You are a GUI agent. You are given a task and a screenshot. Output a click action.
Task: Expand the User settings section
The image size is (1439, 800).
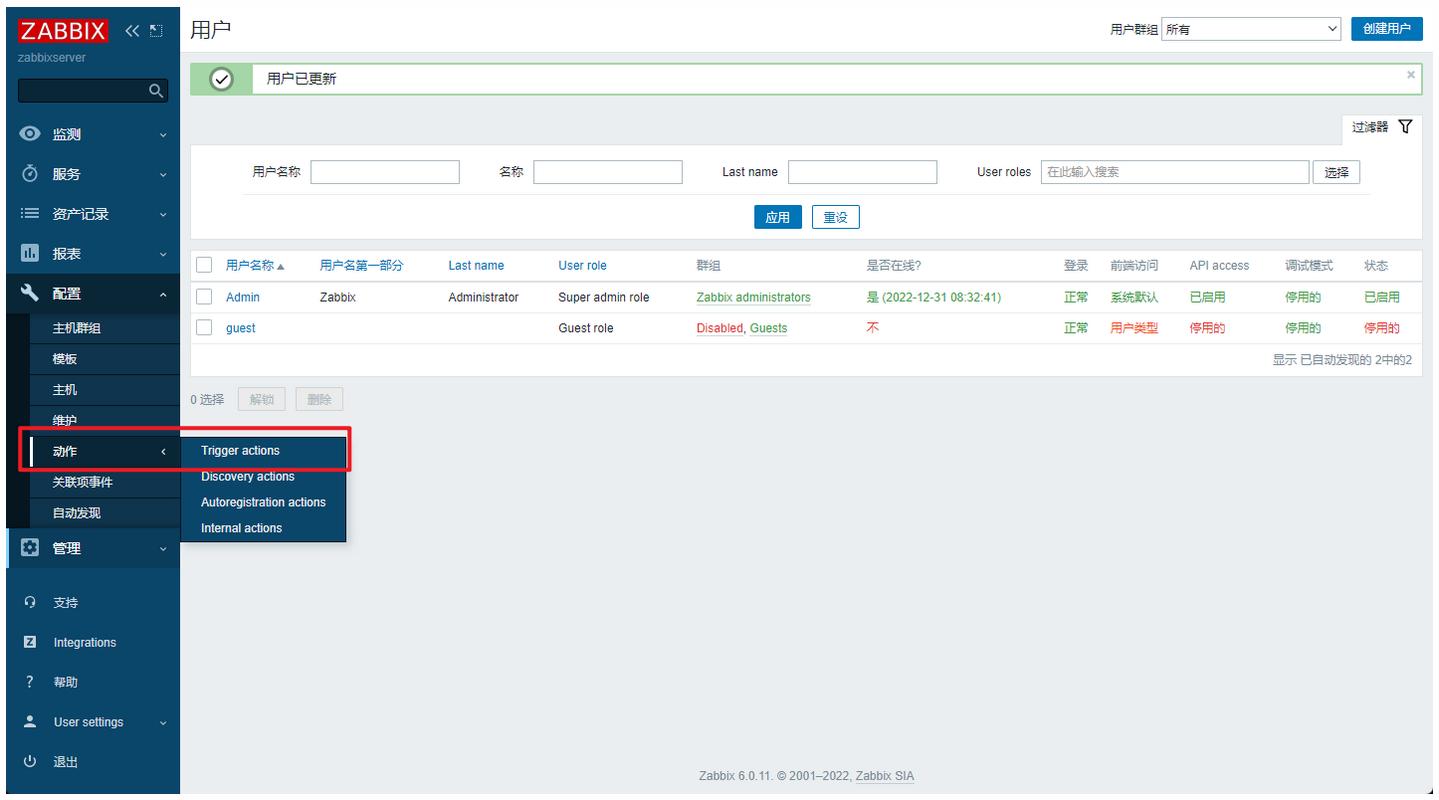point(163,723)
